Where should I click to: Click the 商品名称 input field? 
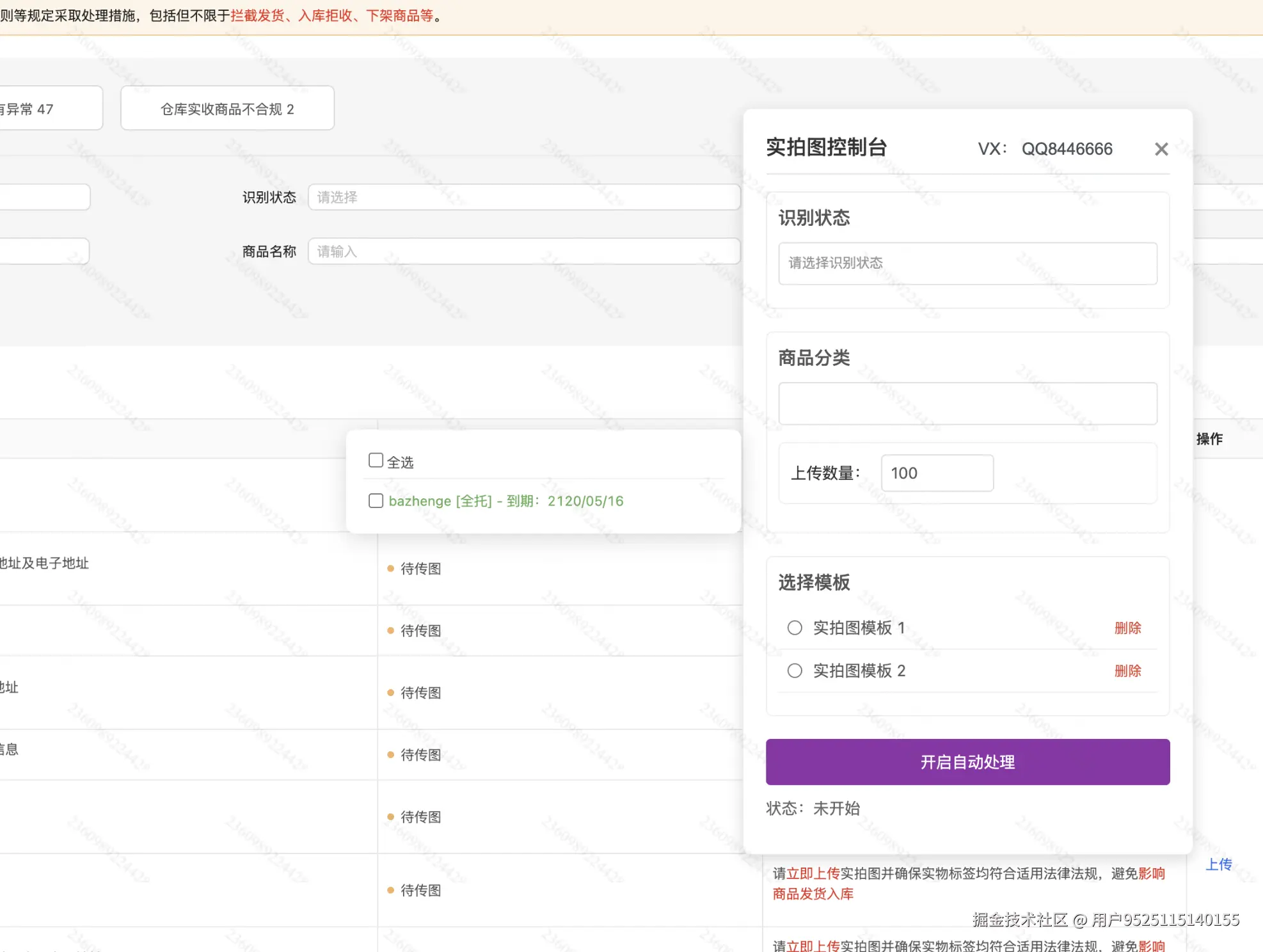(523, 251)
